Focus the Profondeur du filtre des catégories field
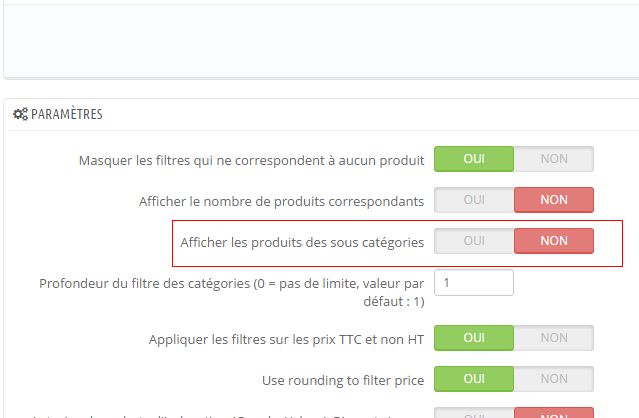639x418 pixels. [x=474, y=283]
